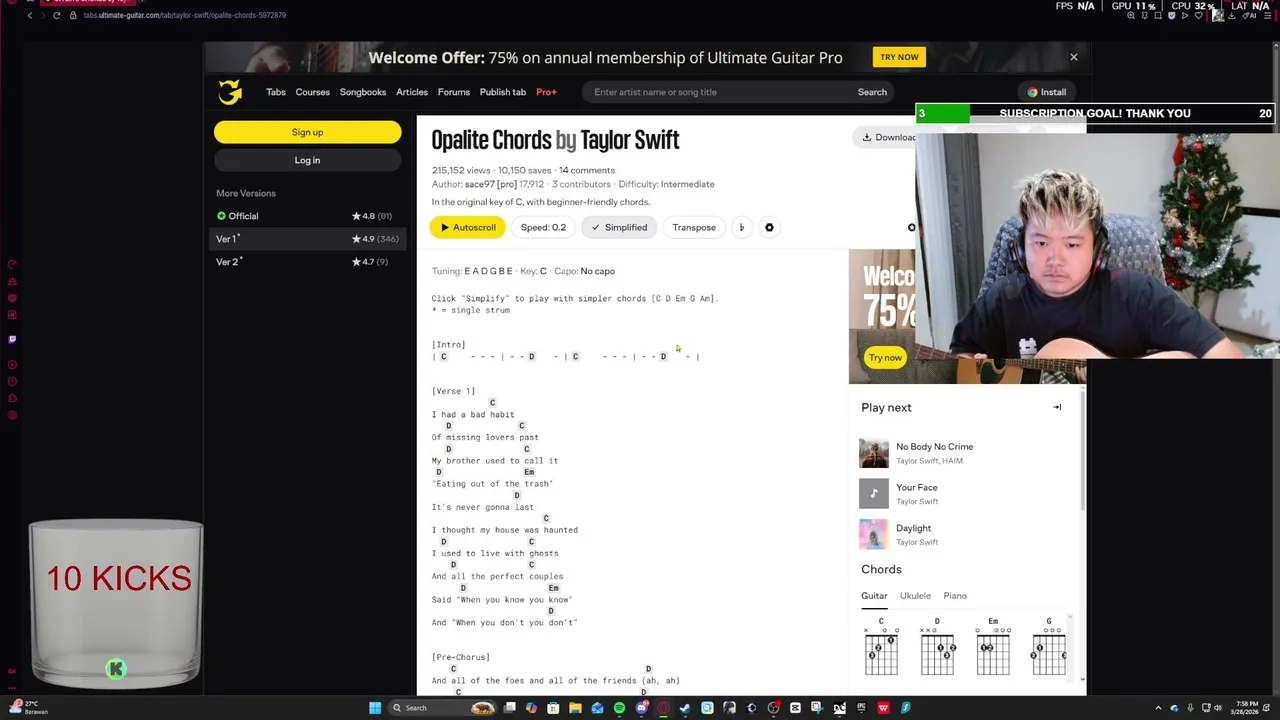Viewport: 1280px width, 720px height.
Task: Switch to the Guitar chords tab
Action: [874, 596]
